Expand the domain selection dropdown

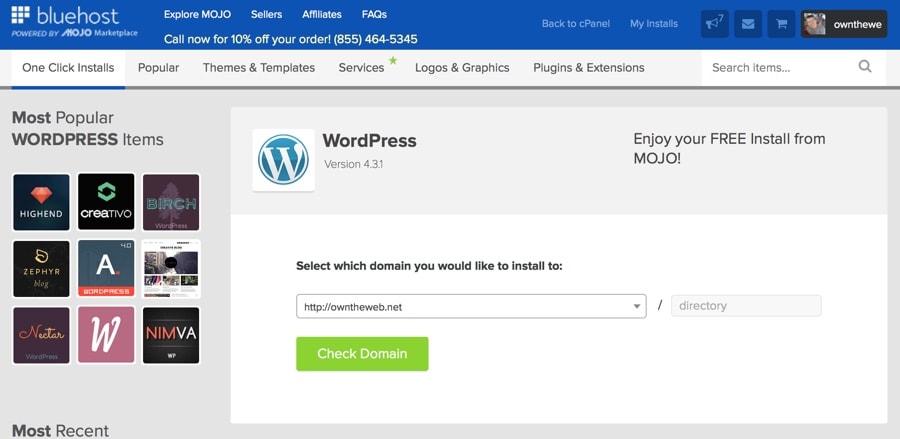pos(471,306)
